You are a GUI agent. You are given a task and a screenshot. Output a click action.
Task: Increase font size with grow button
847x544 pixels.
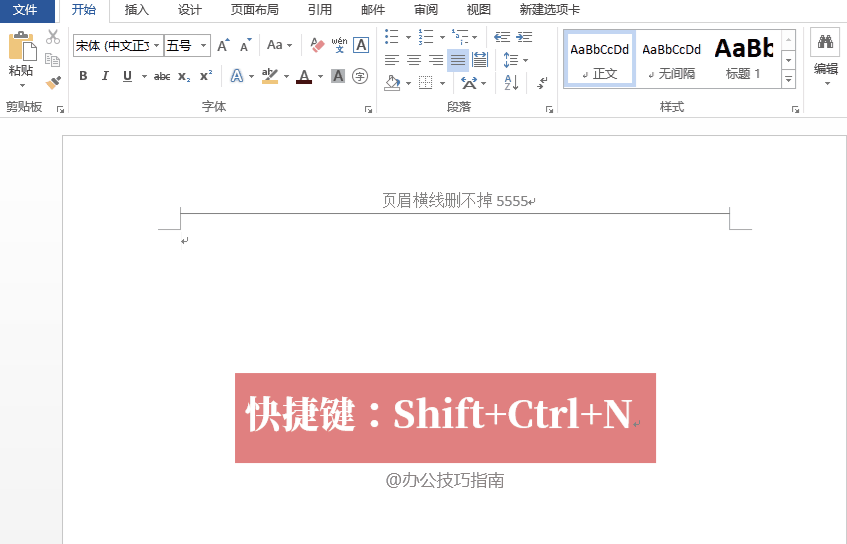[x=223, y=45]
